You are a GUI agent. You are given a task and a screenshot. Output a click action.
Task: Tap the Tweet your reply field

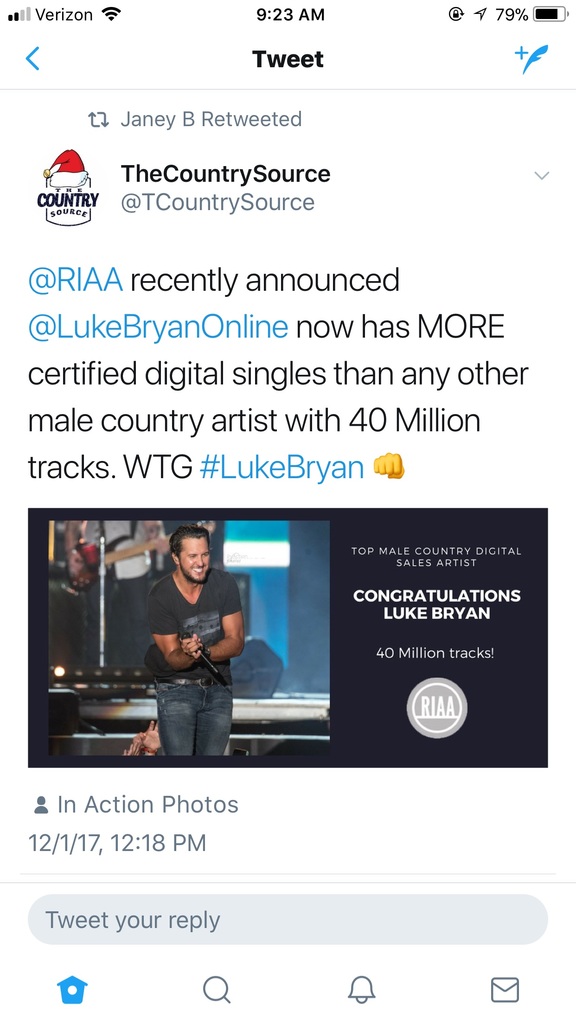tap(287, 920)
